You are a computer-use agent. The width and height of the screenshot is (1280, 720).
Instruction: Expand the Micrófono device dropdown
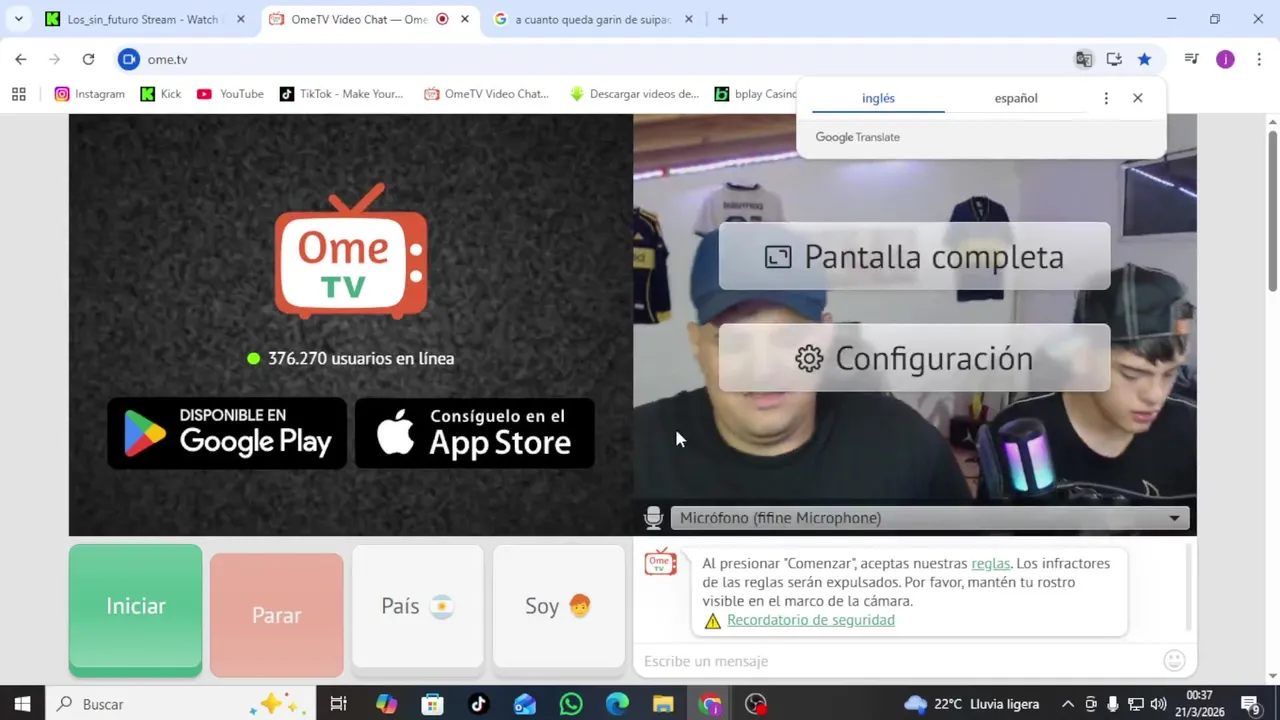pyautogui.click(x=930, y=517)
